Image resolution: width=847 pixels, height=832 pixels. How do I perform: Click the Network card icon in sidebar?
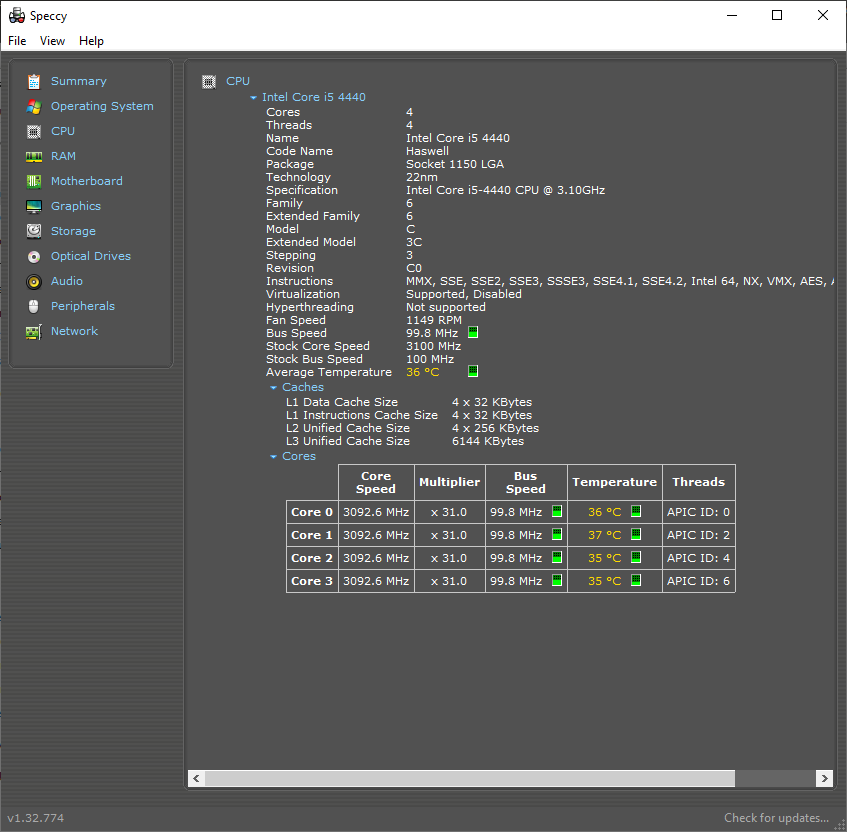33,332
